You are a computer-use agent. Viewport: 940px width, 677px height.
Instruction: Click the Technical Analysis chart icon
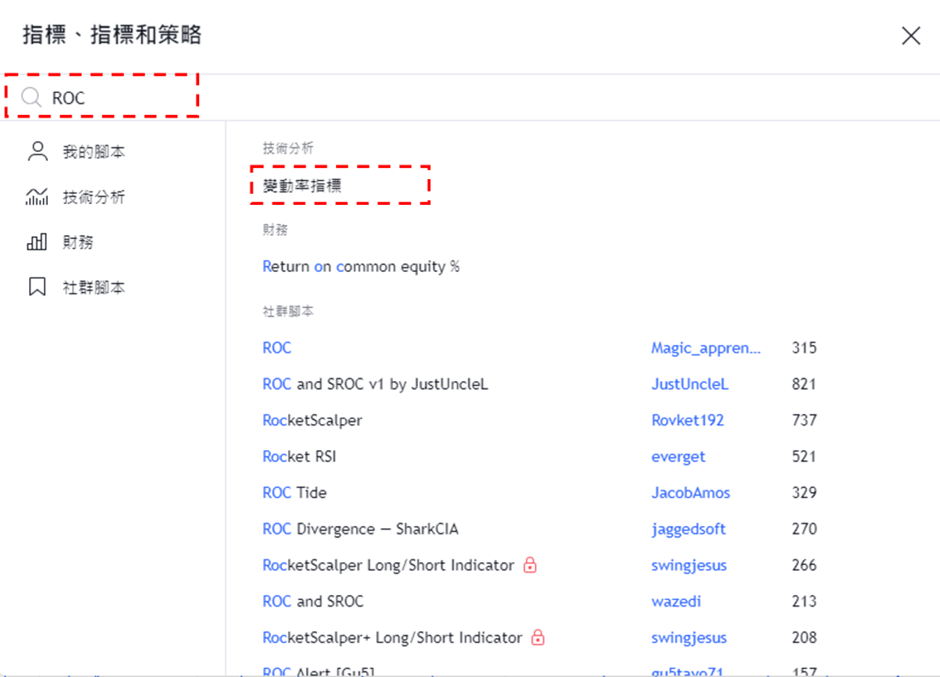pos(37,197)
